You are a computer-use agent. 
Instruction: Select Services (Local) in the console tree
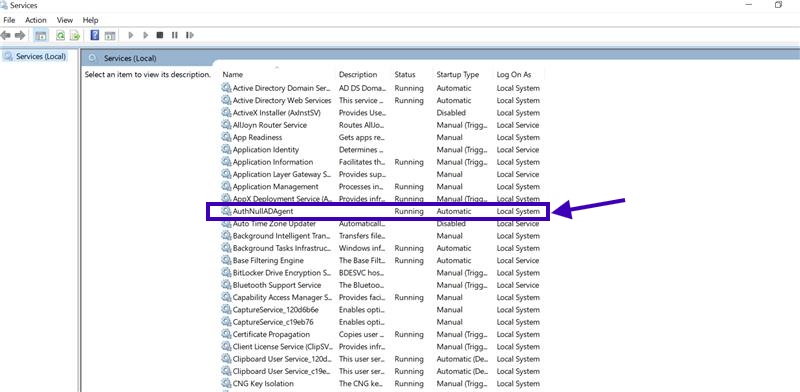[x=41, y=56]
